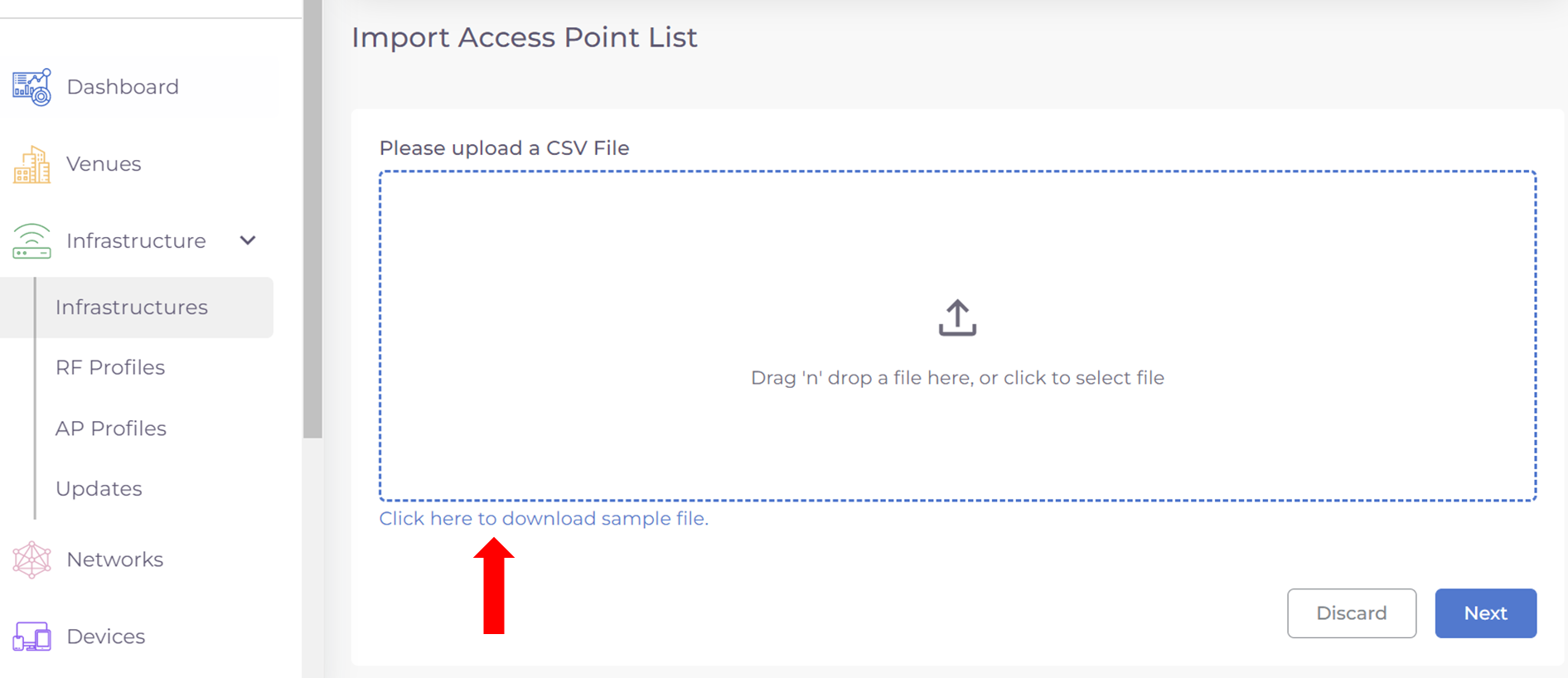Open AP Profiles submenu item
The width and height of the screenshot is (1568, 678).
[x=111, y=429]
